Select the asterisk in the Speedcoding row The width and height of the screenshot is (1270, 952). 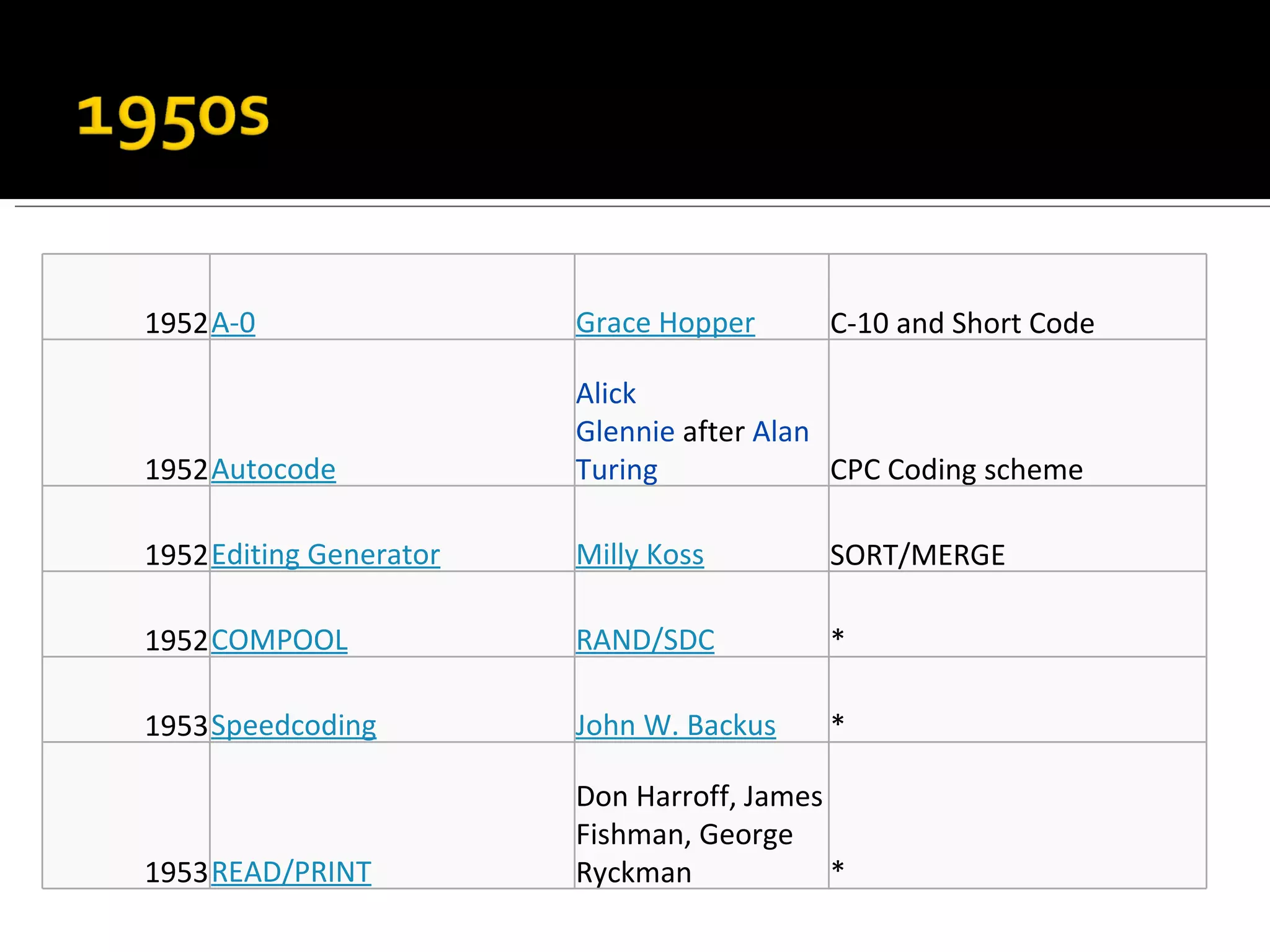click(838, 721)
